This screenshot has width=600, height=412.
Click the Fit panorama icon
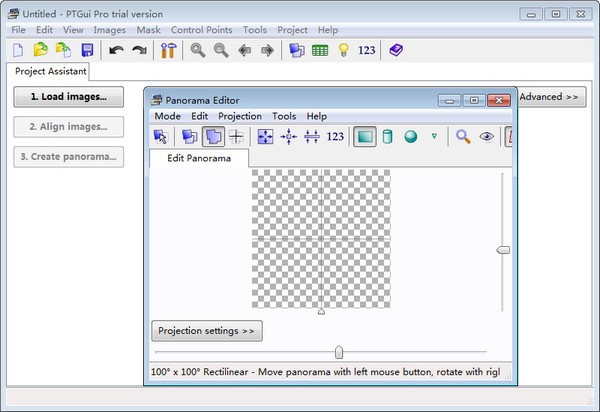tap(265, 137)
